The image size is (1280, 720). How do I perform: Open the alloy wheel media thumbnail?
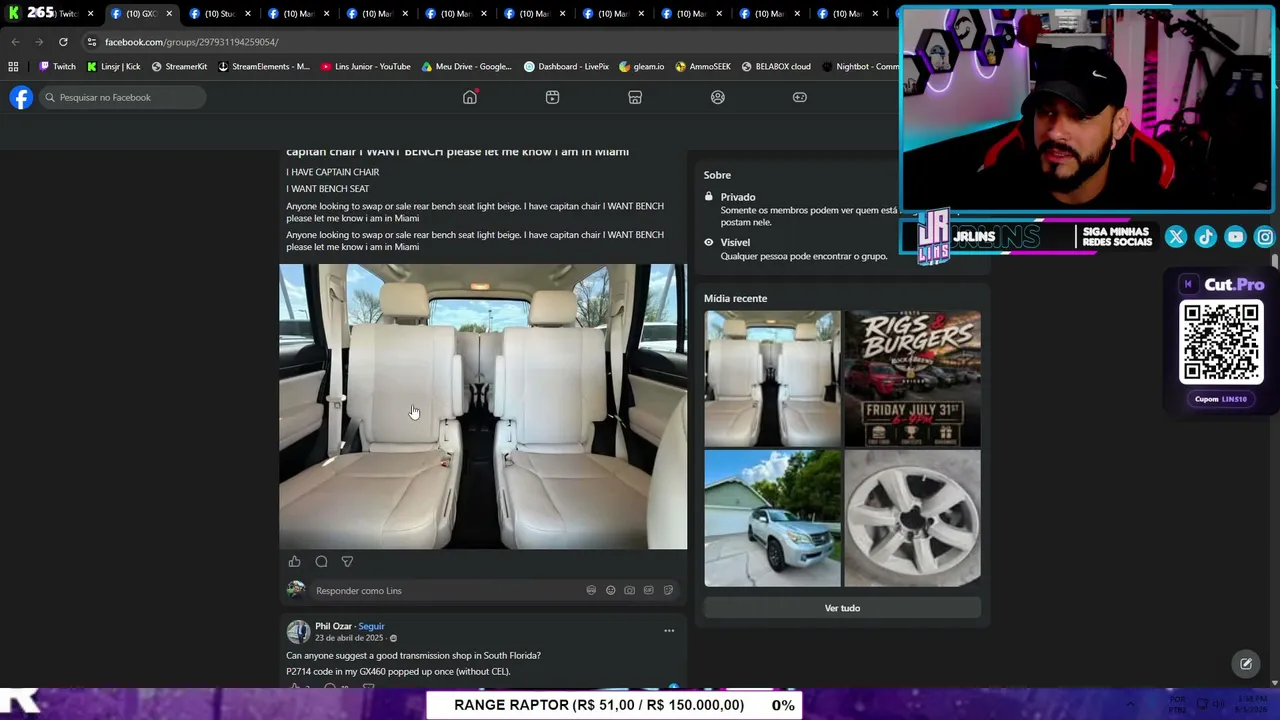pos(912,518)
